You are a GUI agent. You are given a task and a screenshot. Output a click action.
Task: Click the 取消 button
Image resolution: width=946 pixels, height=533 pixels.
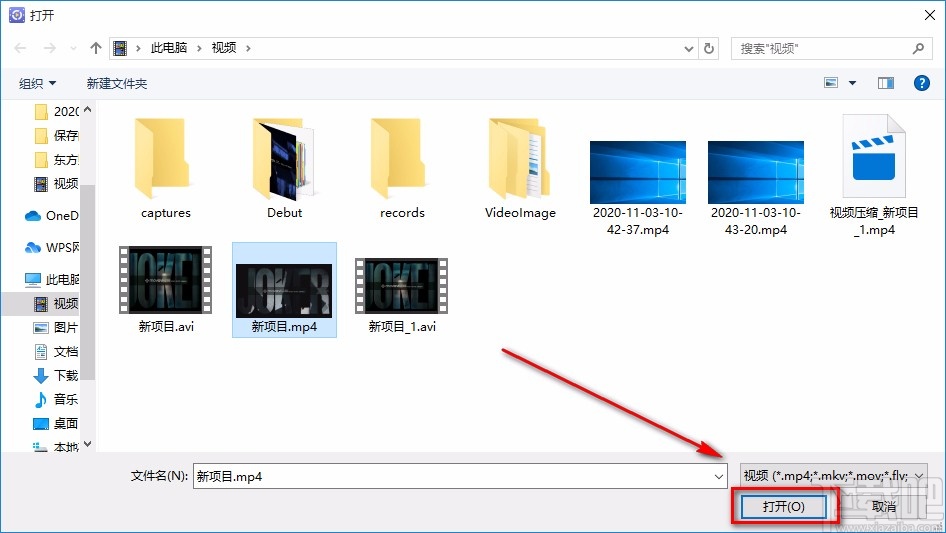coord(884,506)
